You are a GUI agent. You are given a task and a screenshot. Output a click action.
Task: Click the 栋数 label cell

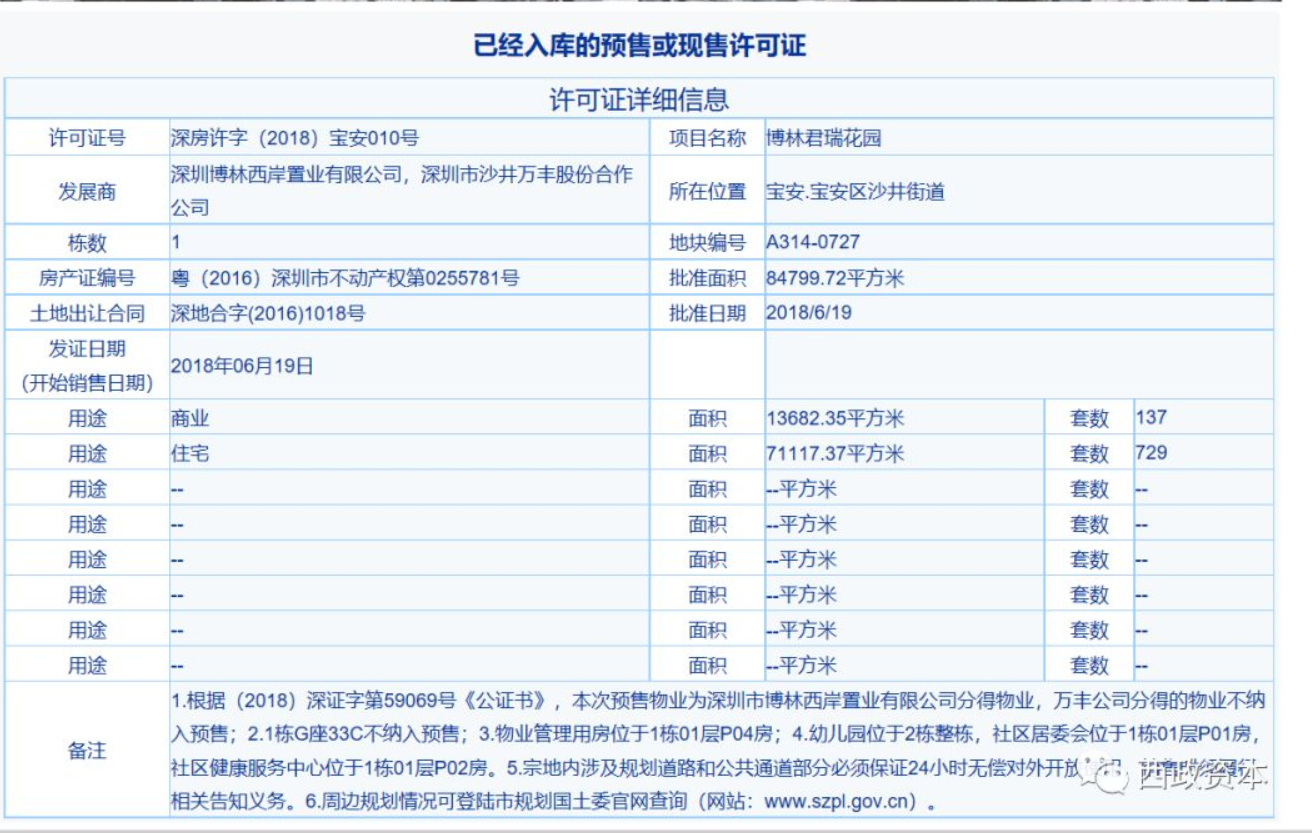(x=87, y=243)
